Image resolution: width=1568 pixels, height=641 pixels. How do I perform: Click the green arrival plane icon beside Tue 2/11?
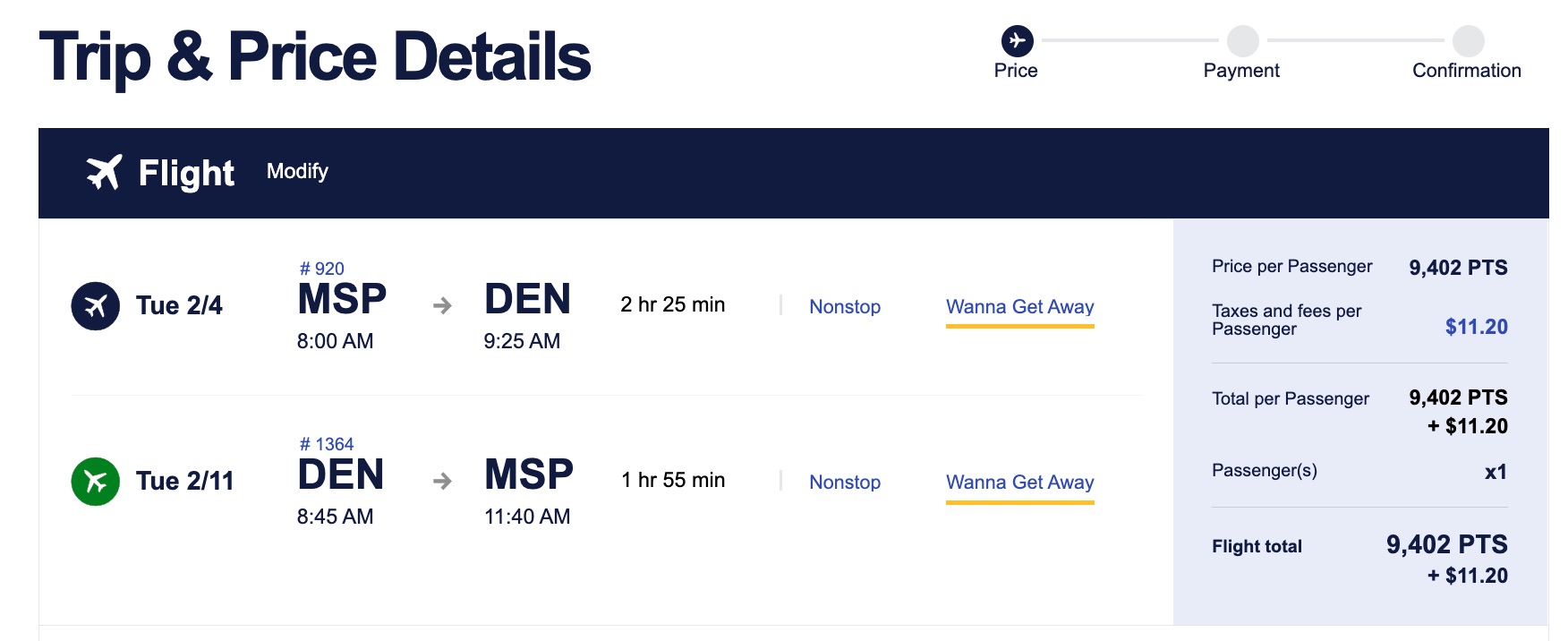(x=97, y=480)
